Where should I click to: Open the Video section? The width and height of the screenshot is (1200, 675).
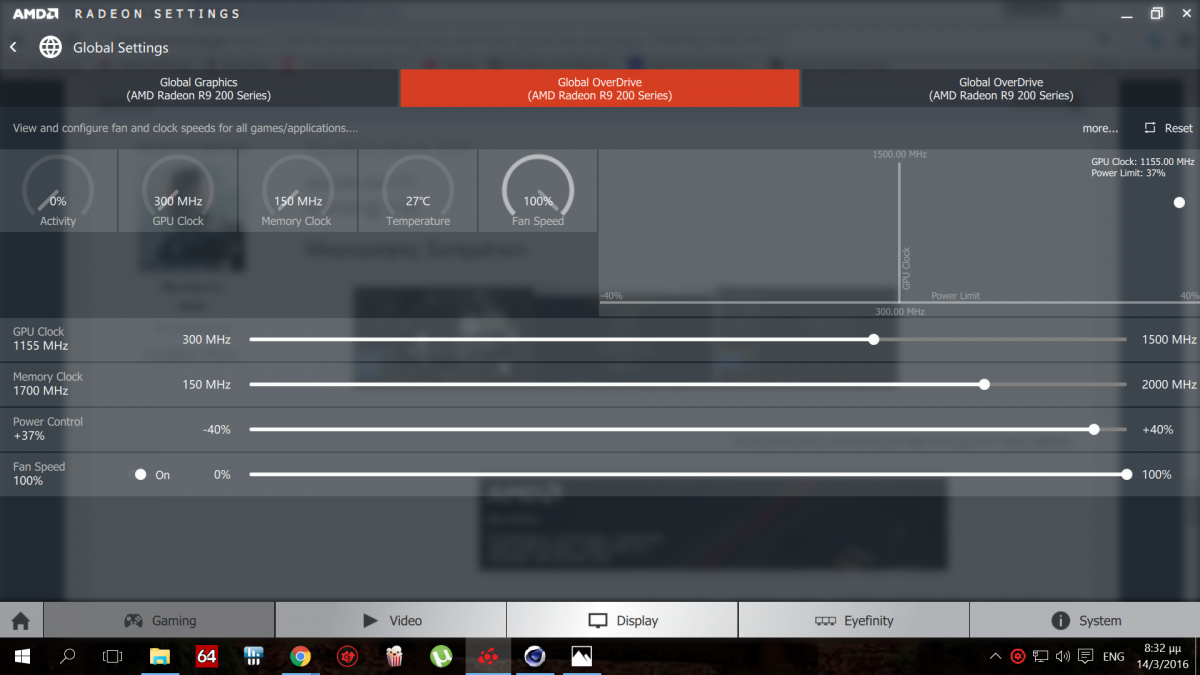click(391, 620)
